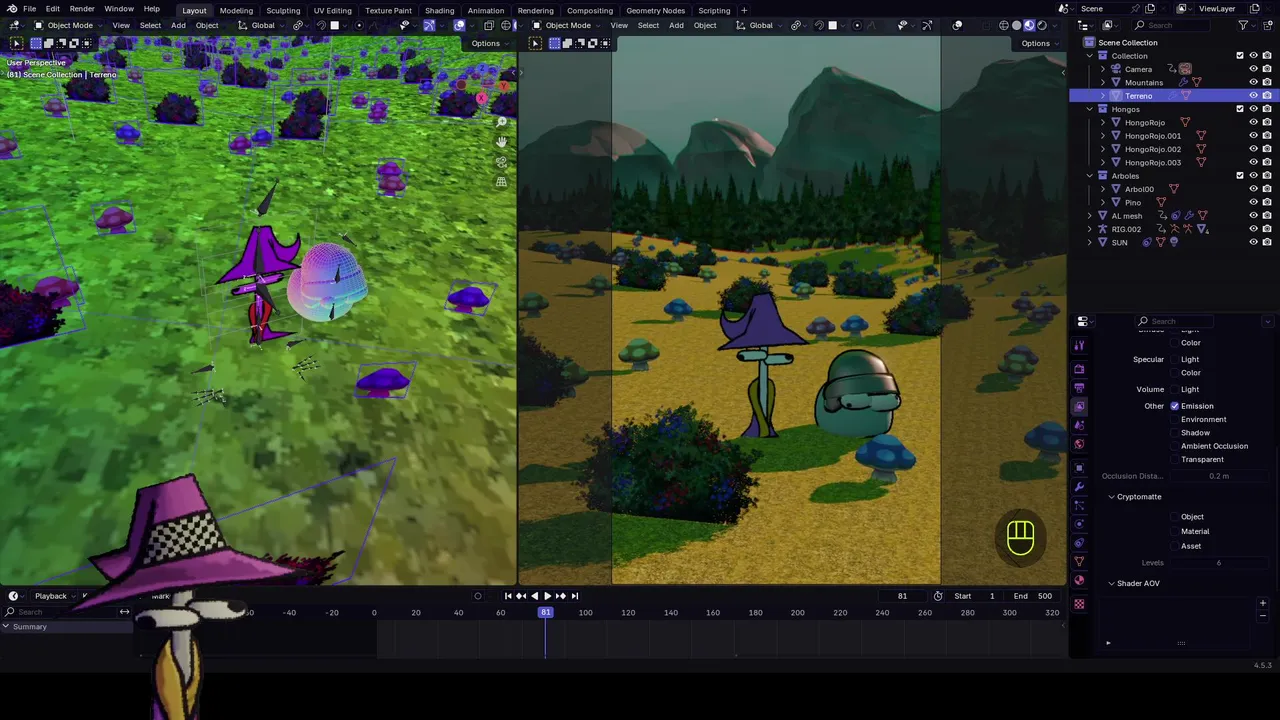The height and width of the screenshot is (720, 1280).
Task: Jump to the previous keyframe
Action: 521,596
